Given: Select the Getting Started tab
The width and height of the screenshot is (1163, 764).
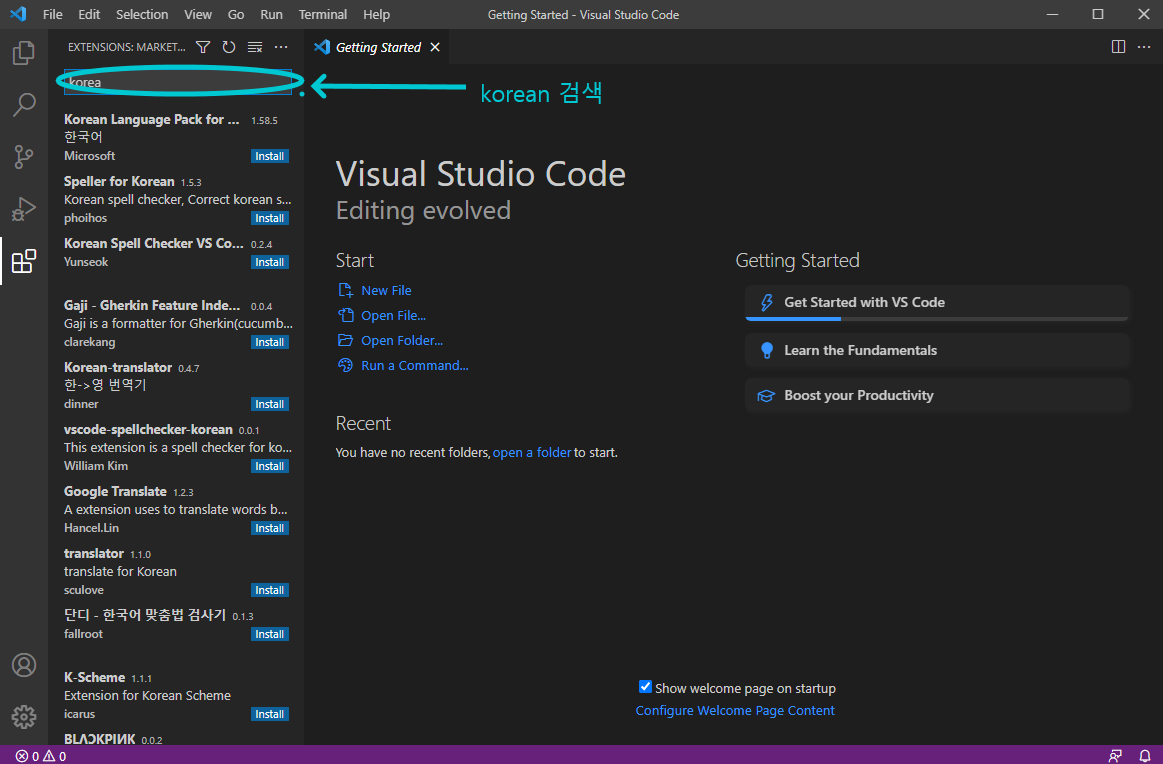Looking at the screenshot, I should pos(377,47).
